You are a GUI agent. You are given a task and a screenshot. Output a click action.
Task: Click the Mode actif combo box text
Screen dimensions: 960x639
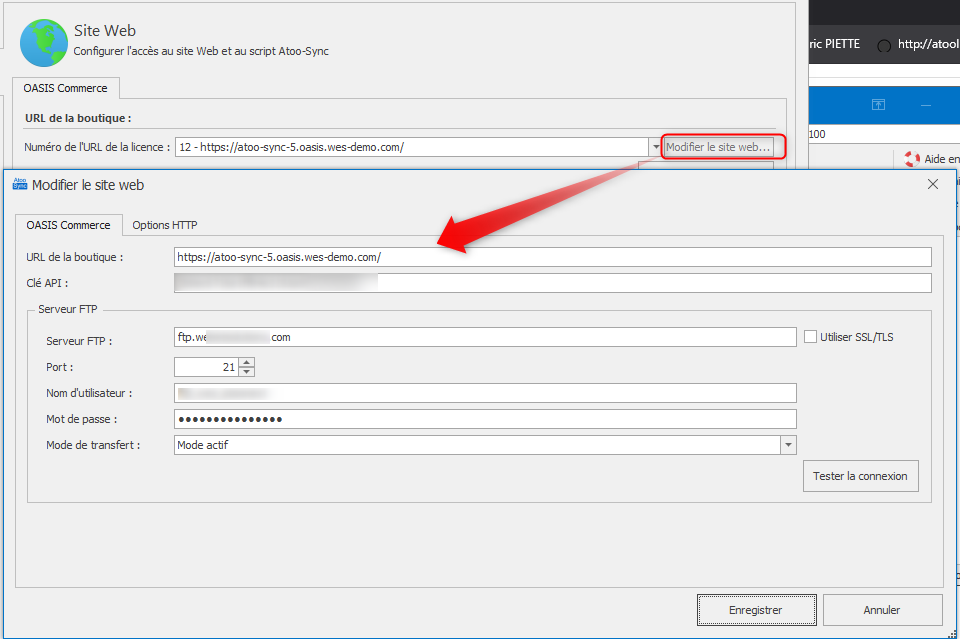pos(203,445)
